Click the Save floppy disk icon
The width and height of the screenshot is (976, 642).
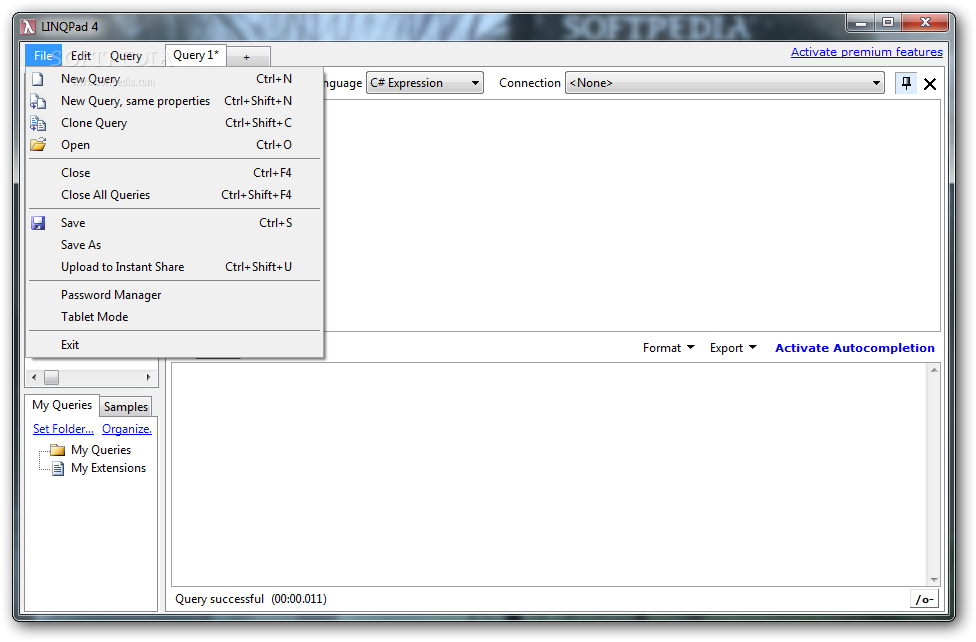[38, 223]
